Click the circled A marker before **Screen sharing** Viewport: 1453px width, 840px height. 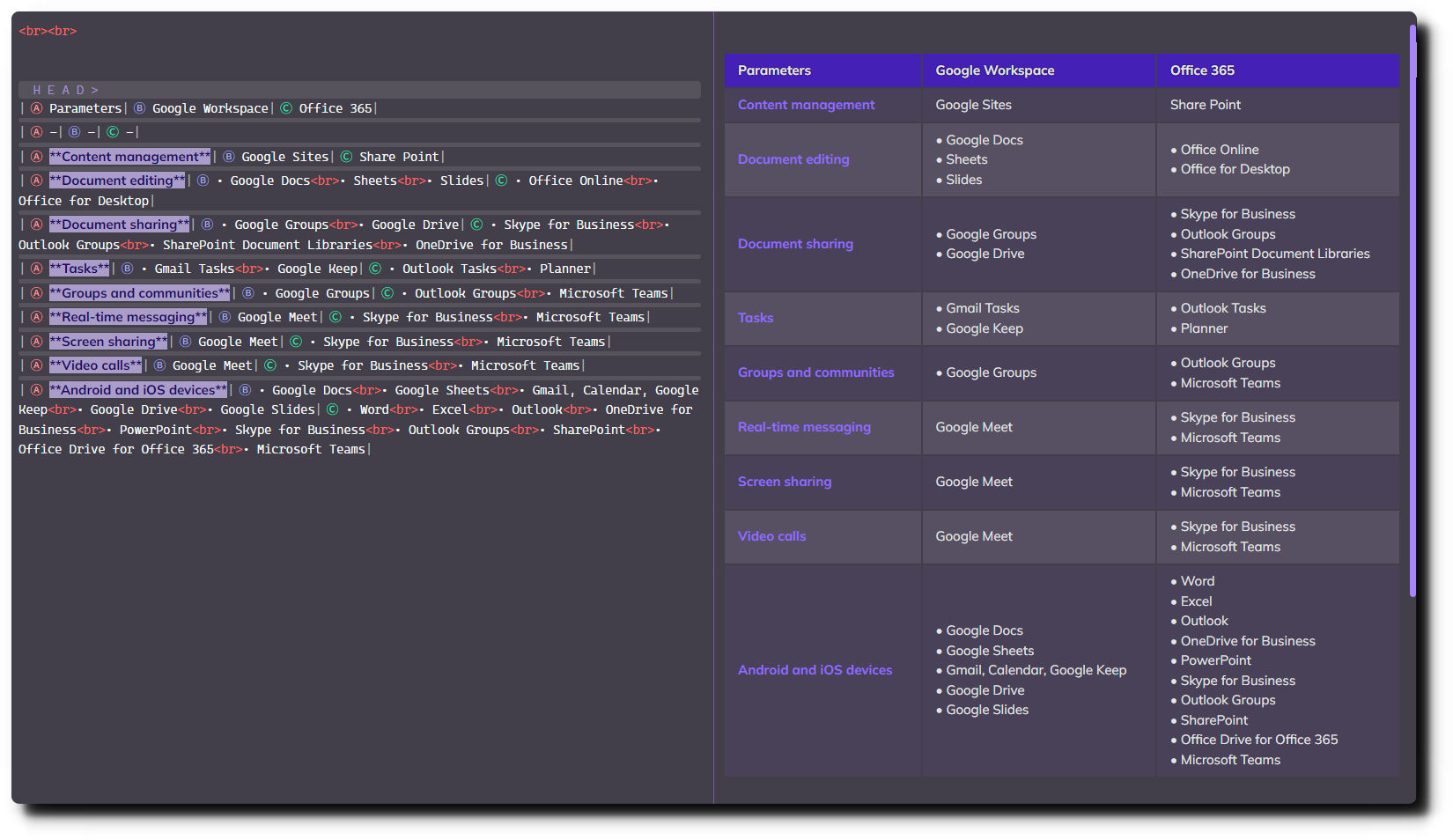pyautogui.click(x=37, y=342)
